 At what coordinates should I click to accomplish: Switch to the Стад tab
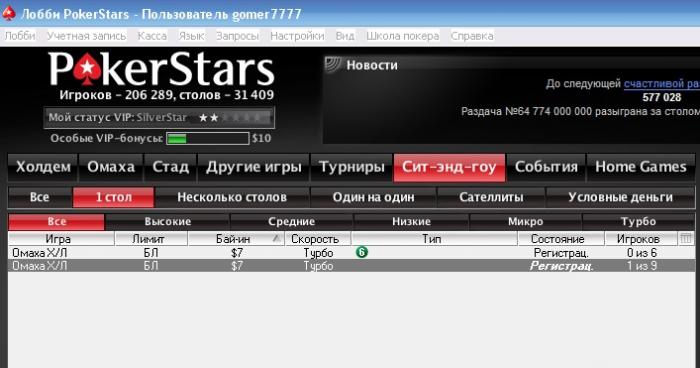(170, 167)
